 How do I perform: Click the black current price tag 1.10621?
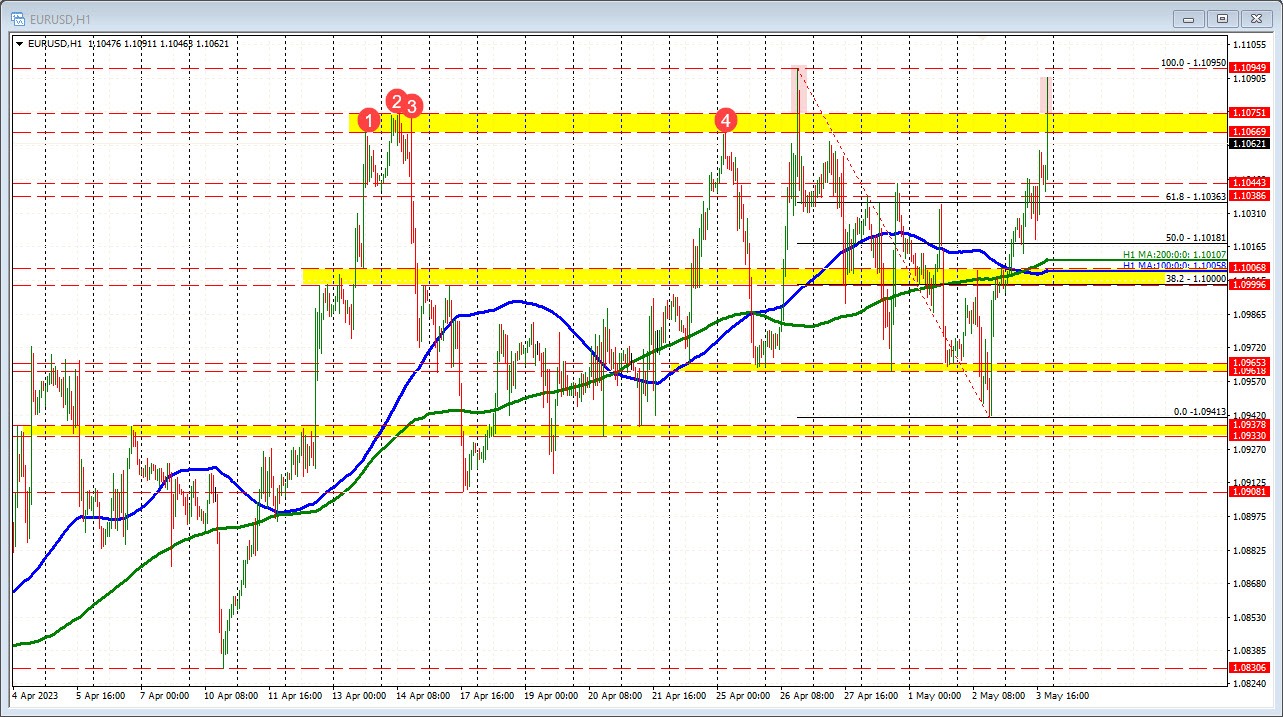pos(1252,143)
